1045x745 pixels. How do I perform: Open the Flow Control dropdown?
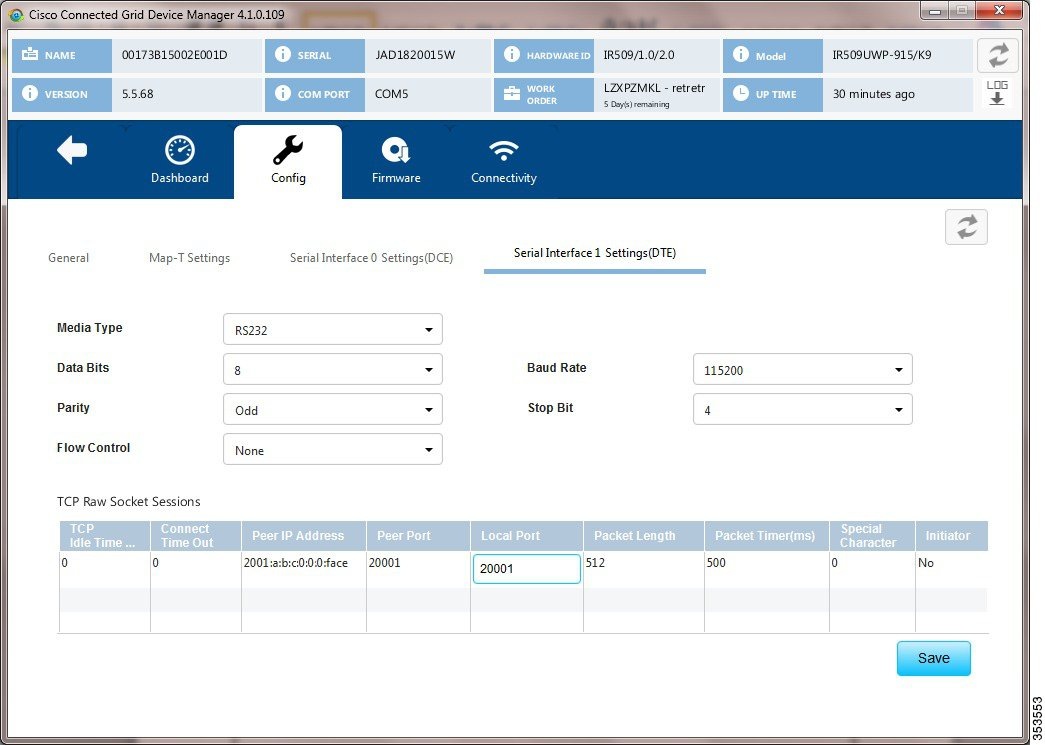(333, 449)
